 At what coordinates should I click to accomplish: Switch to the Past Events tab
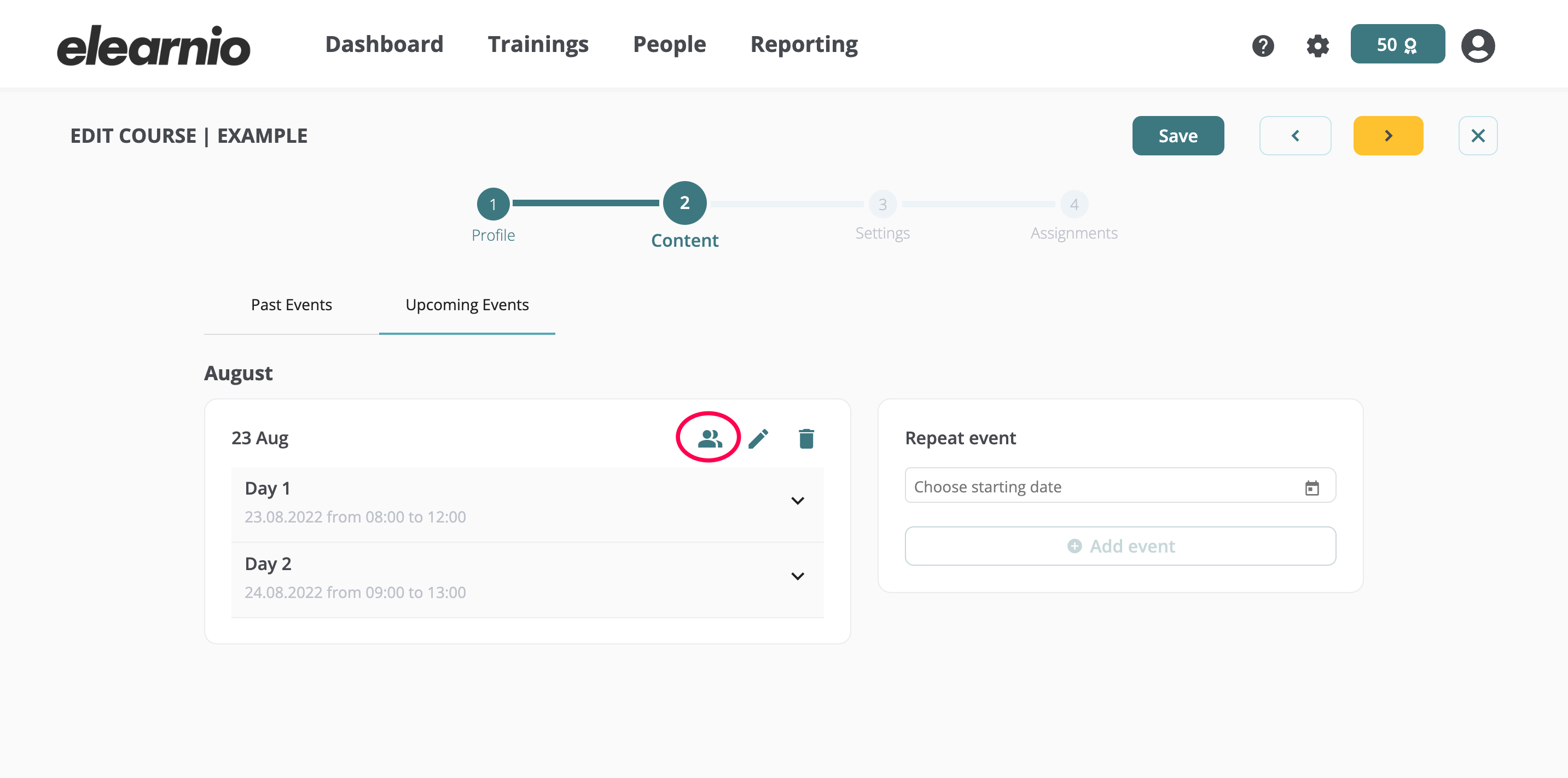(292, 305)
